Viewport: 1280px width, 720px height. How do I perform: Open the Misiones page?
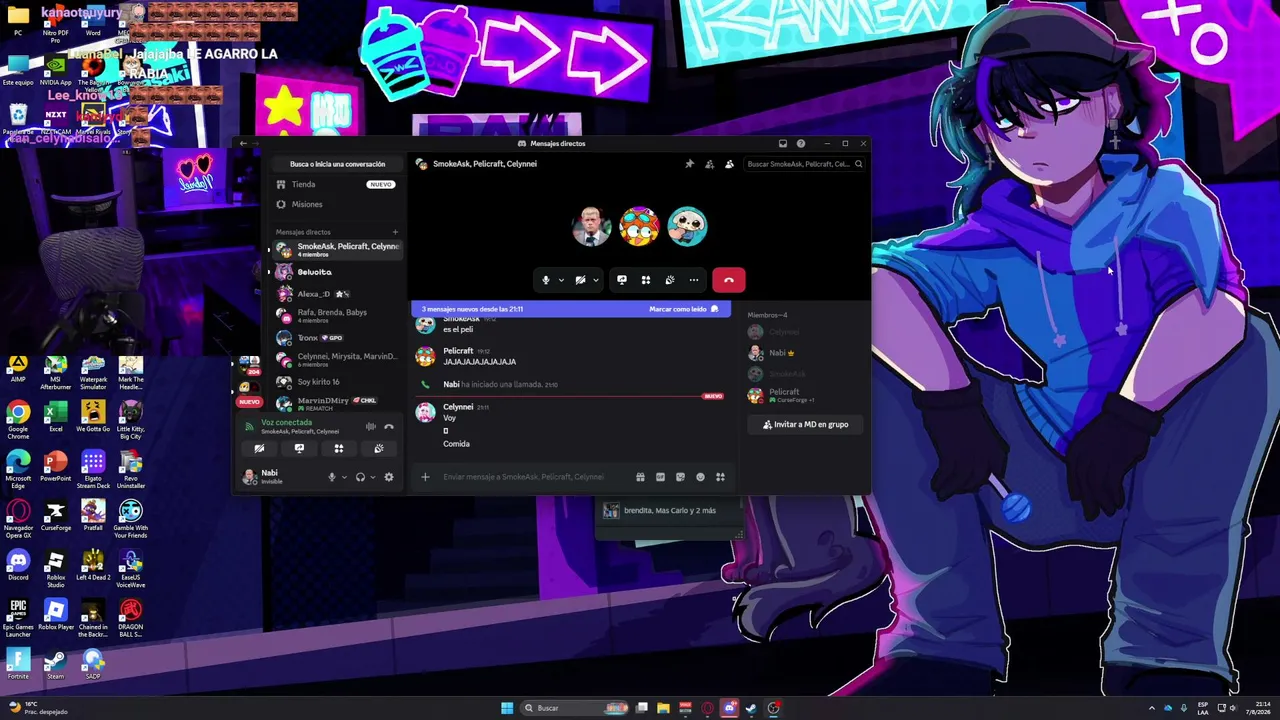click(336, 204)
